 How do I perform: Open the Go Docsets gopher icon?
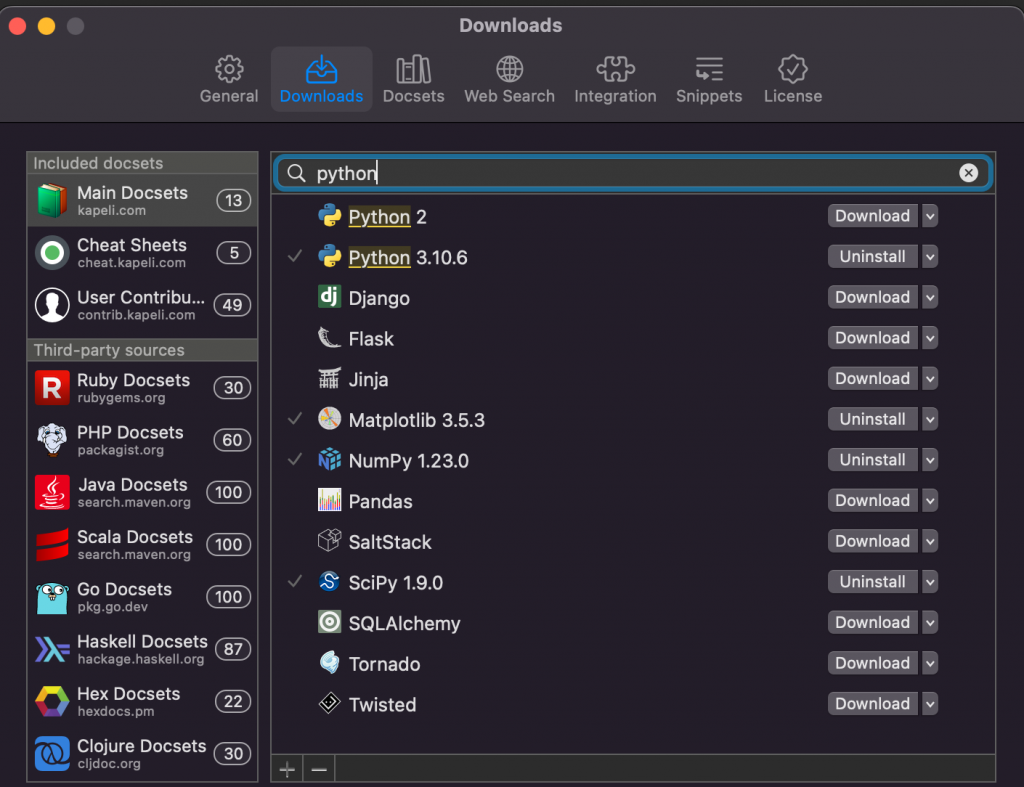pos(52,597)
